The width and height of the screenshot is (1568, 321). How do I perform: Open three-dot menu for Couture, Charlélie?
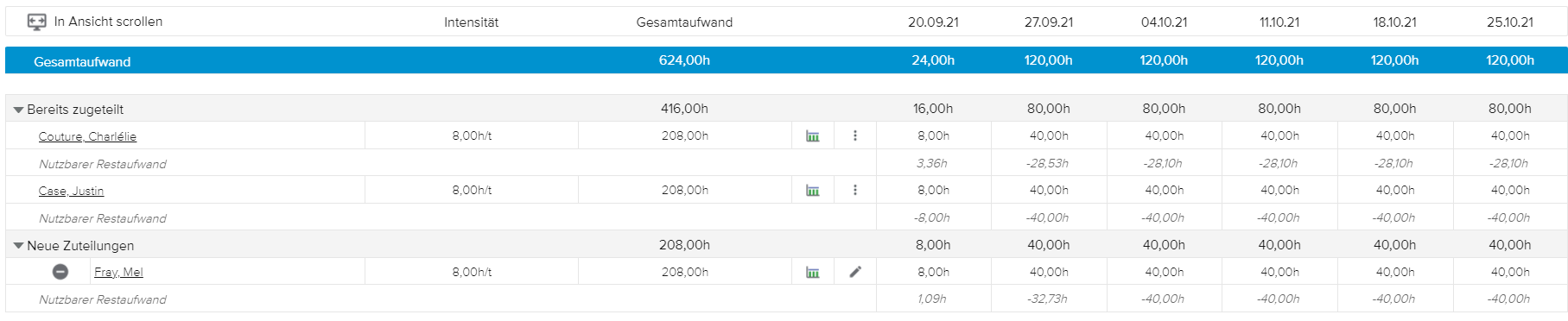tap(855, 135)
